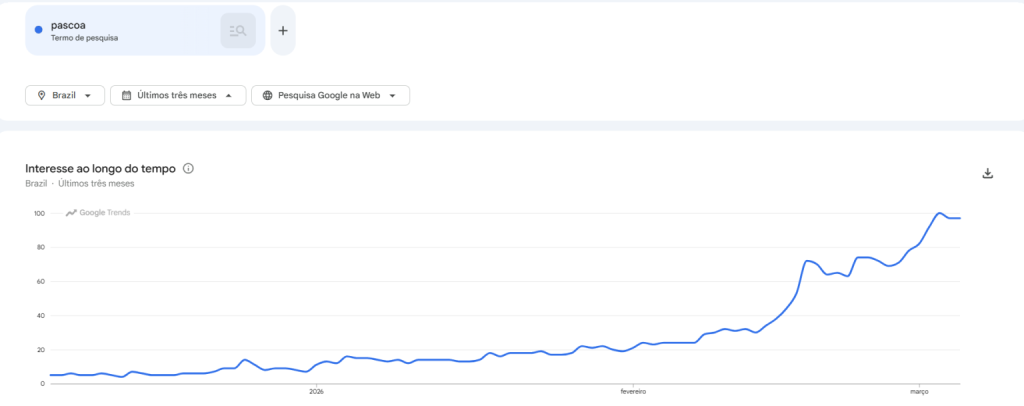Open the info tooltip for Interesse ao longo do tempo
The image size is (1024, 406).
point(188,169)
